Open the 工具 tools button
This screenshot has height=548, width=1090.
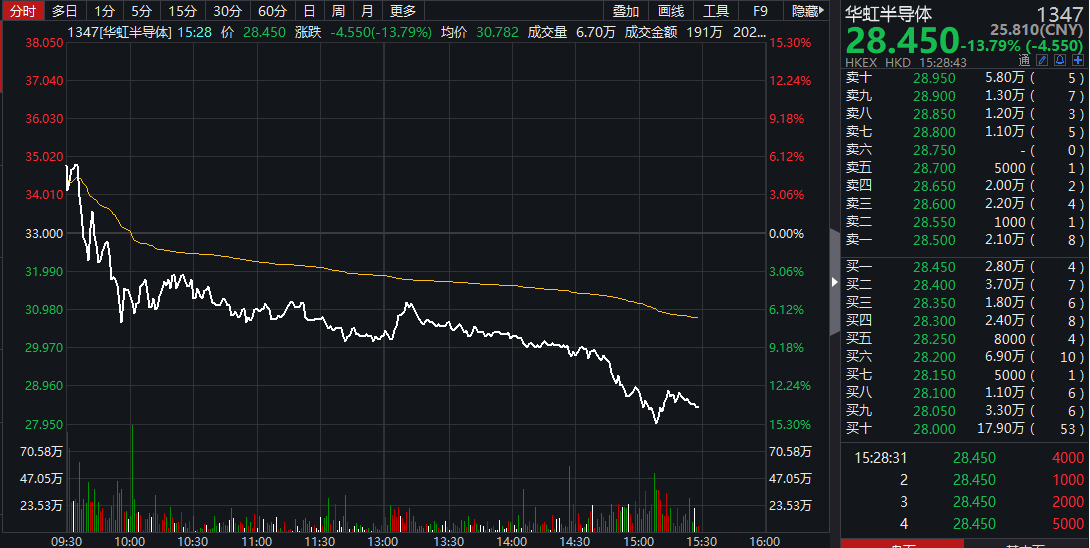(x=715, y=10)
